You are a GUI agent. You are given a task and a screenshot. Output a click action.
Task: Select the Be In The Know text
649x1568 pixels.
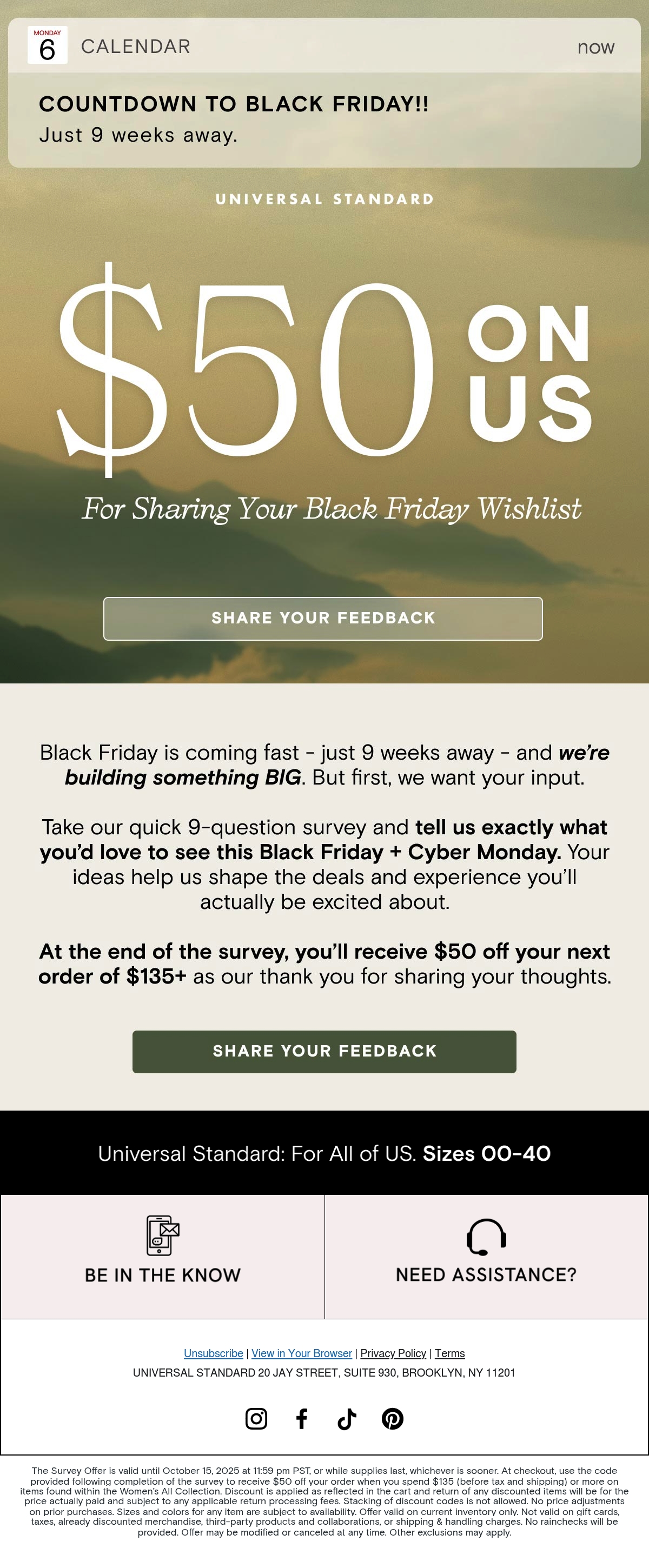pos(163,1275)
